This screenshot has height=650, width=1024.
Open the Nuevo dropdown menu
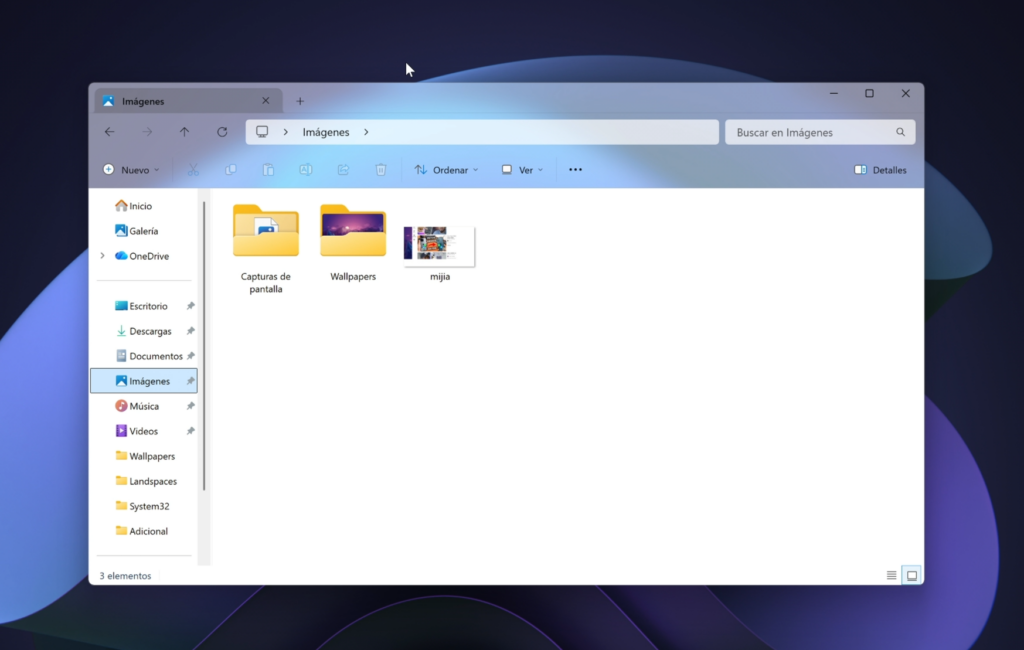131,170
